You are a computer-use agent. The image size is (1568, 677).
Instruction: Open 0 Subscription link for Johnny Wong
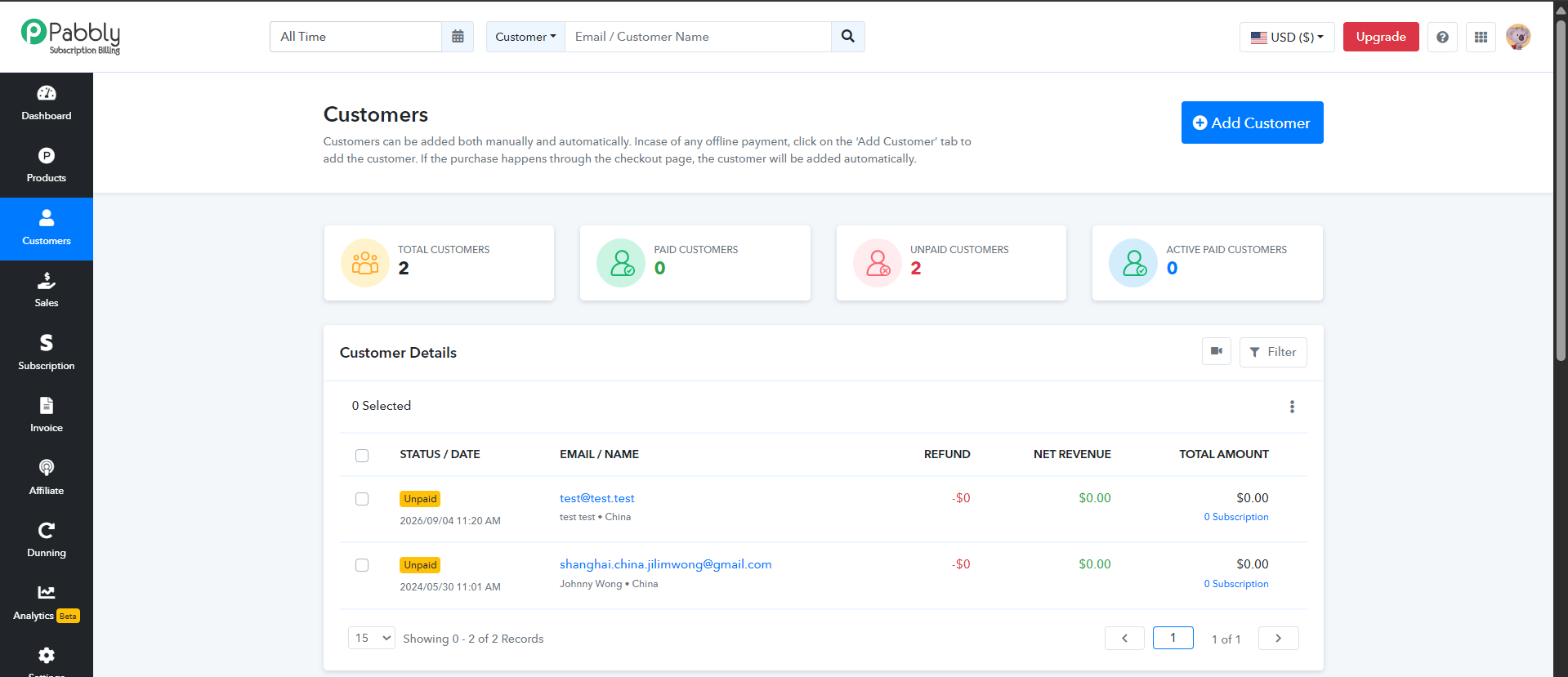1236,584
